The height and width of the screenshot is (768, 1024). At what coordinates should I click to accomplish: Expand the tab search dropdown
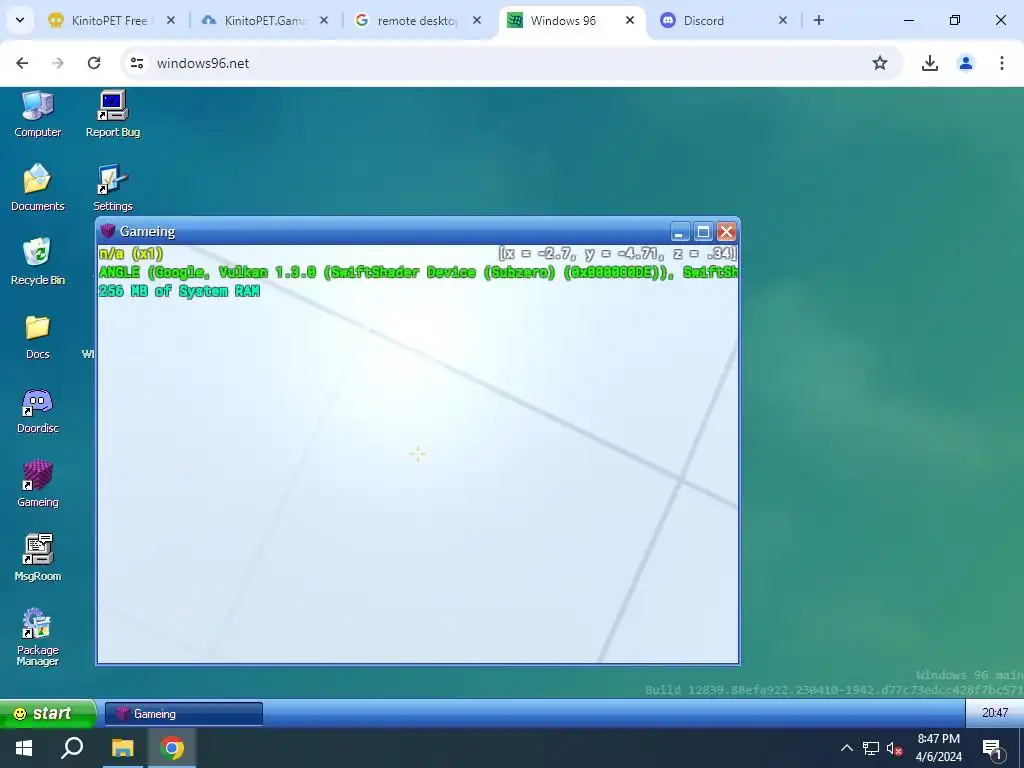(x=20, y=21)
